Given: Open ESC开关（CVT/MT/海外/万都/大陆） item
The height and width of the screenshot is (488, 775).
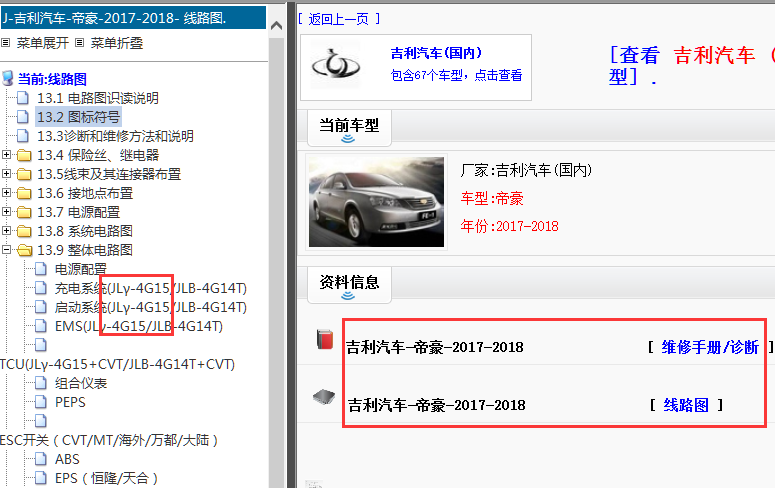Looking at the screenshot, I should coord(109,440).
